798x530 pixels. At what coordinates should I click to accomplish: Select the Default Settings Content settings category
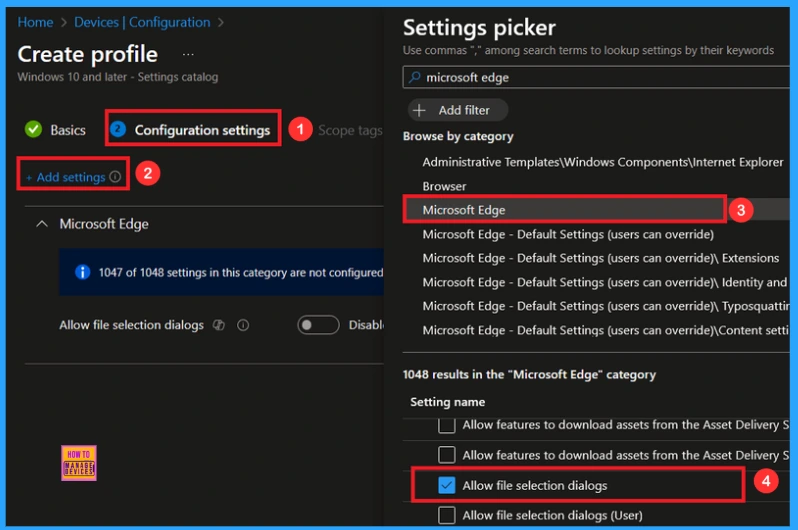click(x=606, y=330)
